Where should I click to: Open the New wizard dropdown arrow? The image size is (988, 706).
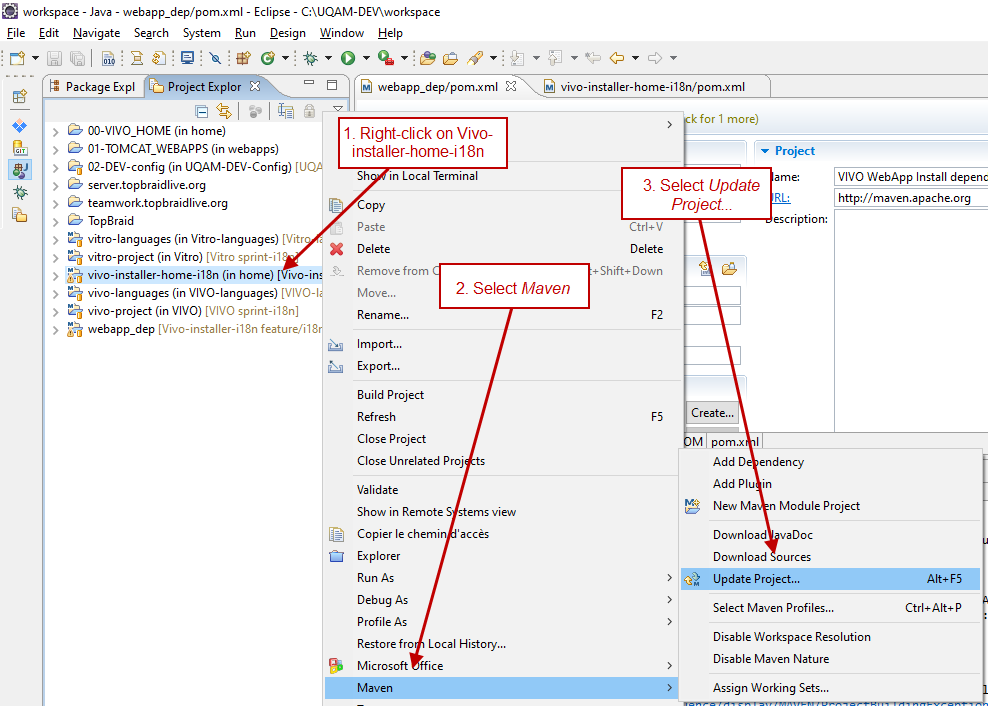pyautogui.click(x=35, y=58)
